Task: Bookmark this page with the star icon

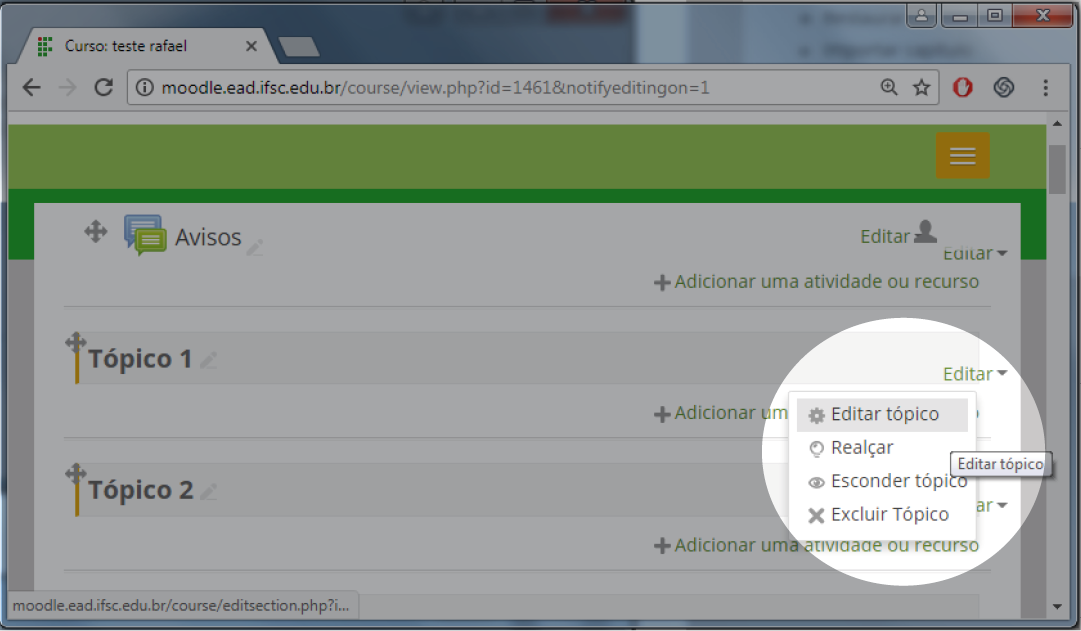Action: click(x=921, y=88)
